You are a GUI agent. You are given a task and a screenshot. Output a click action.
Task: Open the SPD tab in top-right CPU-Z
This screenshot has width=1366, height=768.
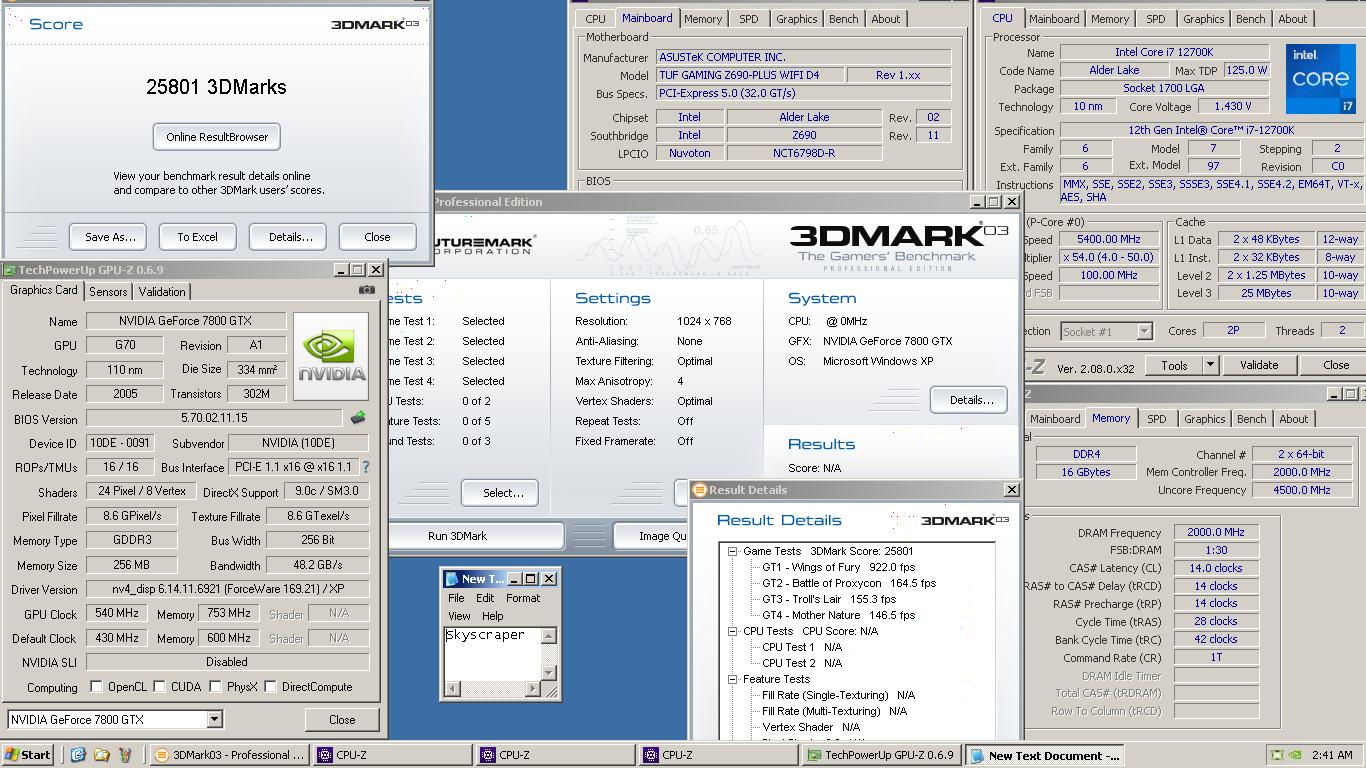[1155, 19]
